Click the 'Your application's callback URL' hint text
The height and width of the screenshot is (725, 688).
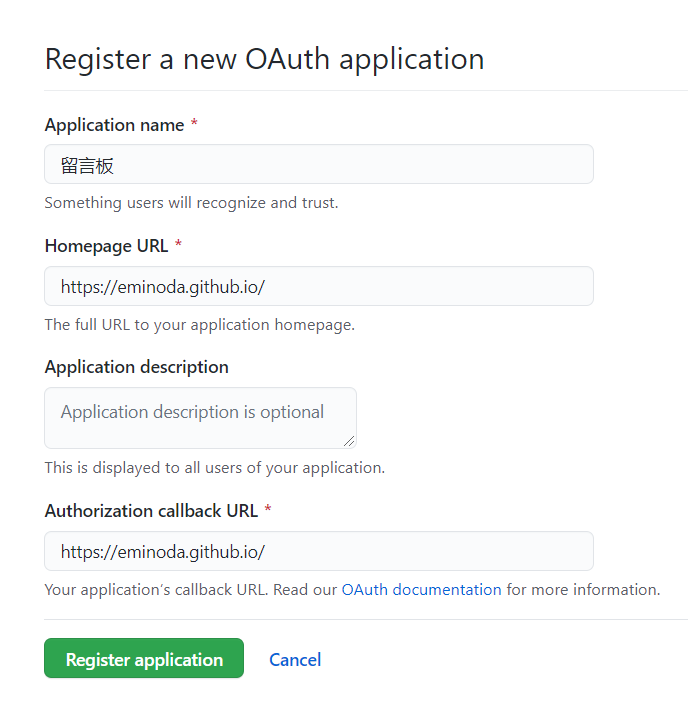tap(156, 590)
